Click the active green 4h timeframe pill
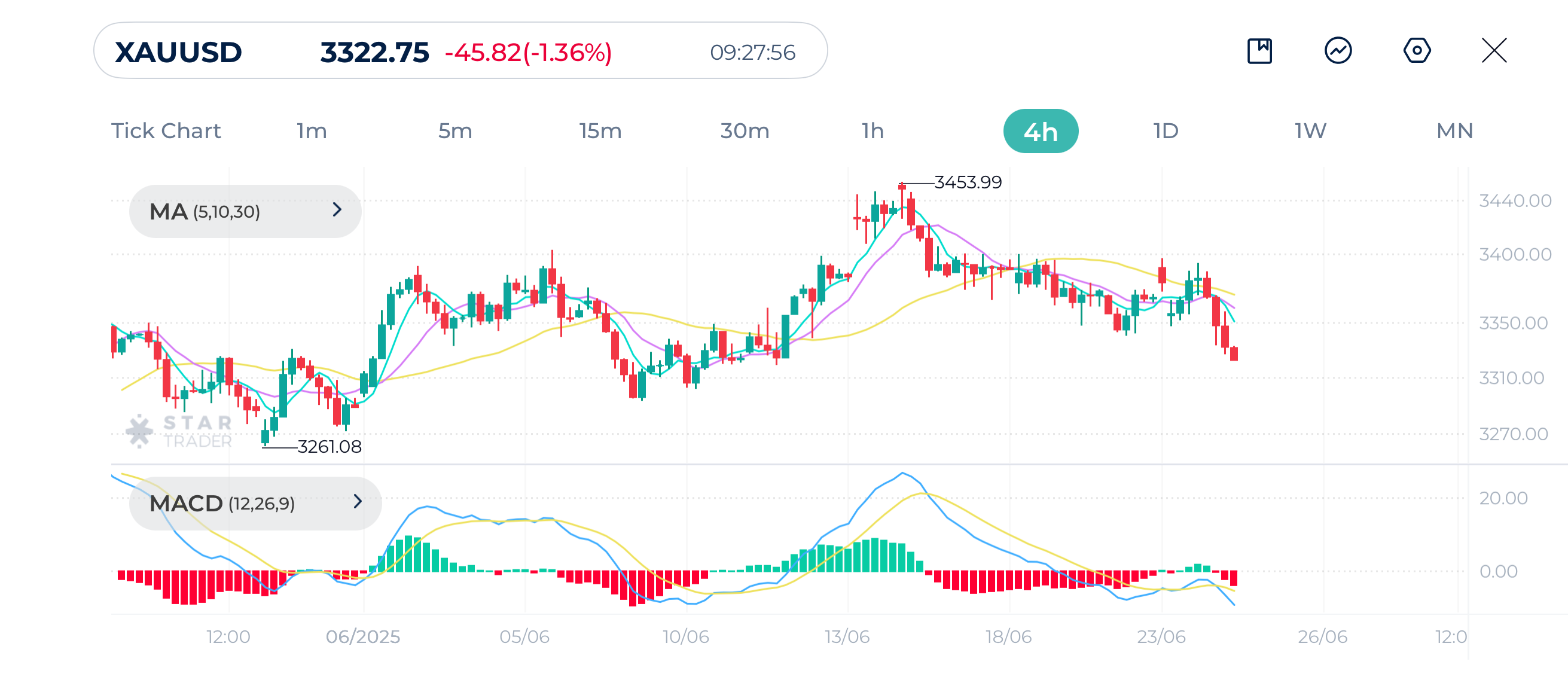Image resolution: width=1568 pixels, height=683 pixels. 1041,130
